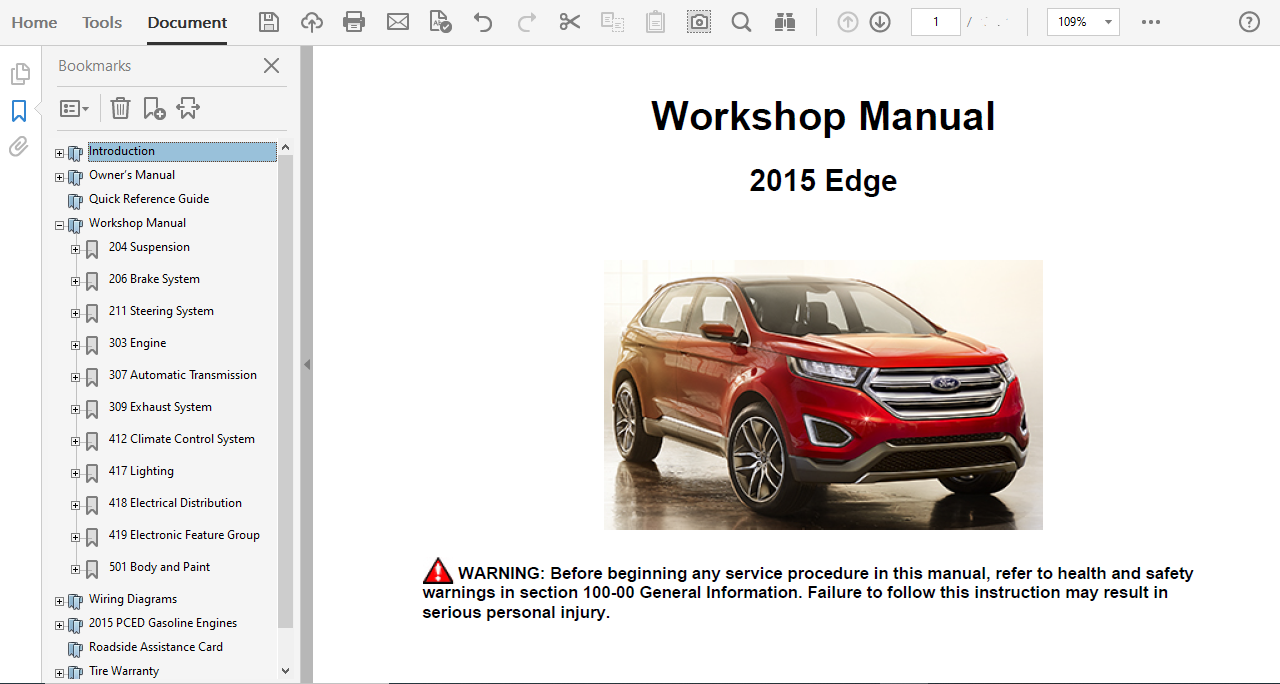Click the page number input field
Viewport: 1280px width, 684px height.
[935, 22]
